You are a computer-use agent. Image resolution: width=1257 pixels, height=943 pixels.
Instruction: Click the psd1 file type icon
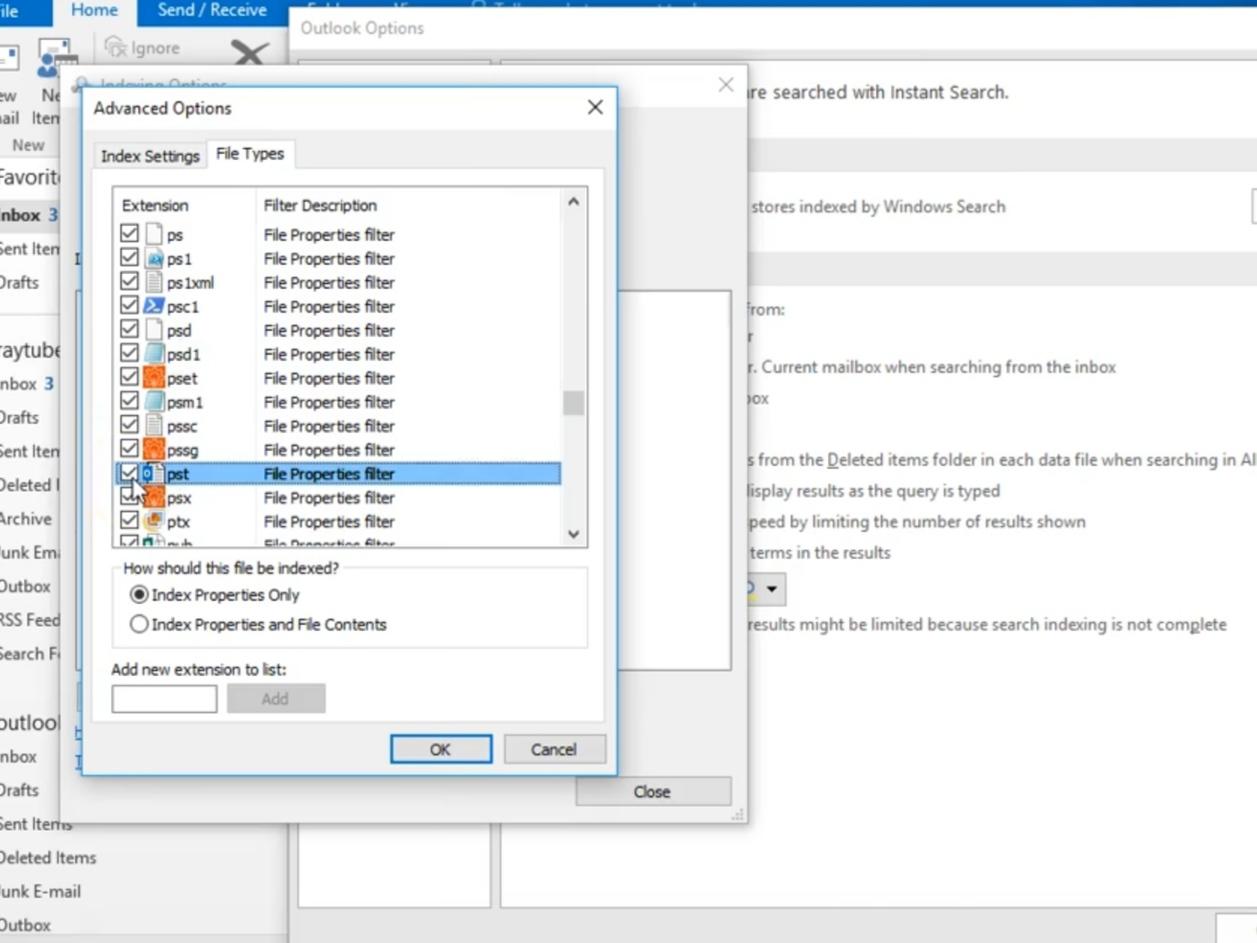[153, 354]
